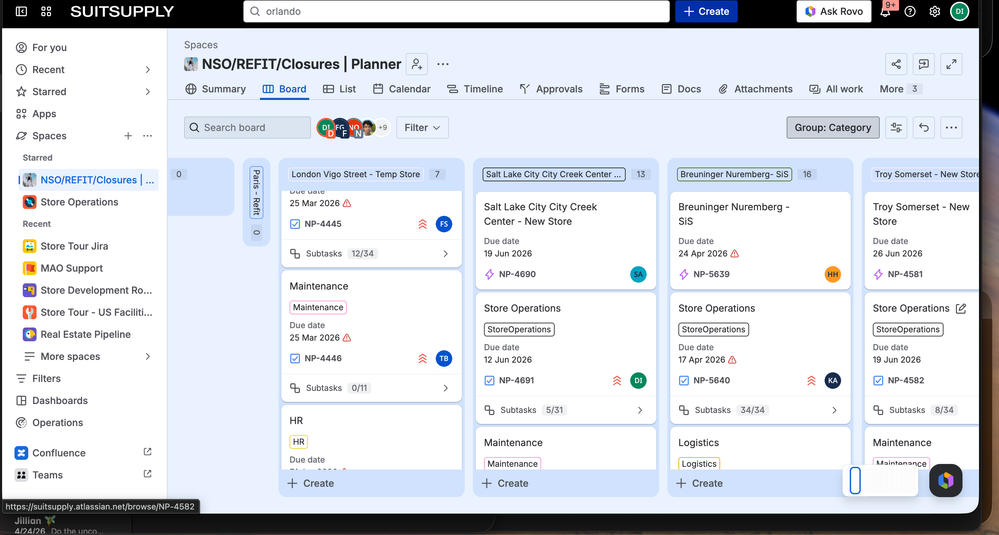
Task: Switch to the Calendar tab
Action: tap(402, 89)
